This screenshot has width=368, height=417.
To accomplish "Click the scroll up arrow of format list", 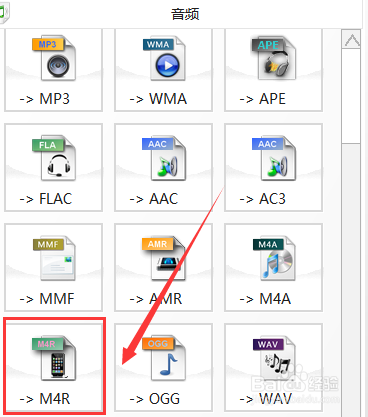I will point(351,39).
